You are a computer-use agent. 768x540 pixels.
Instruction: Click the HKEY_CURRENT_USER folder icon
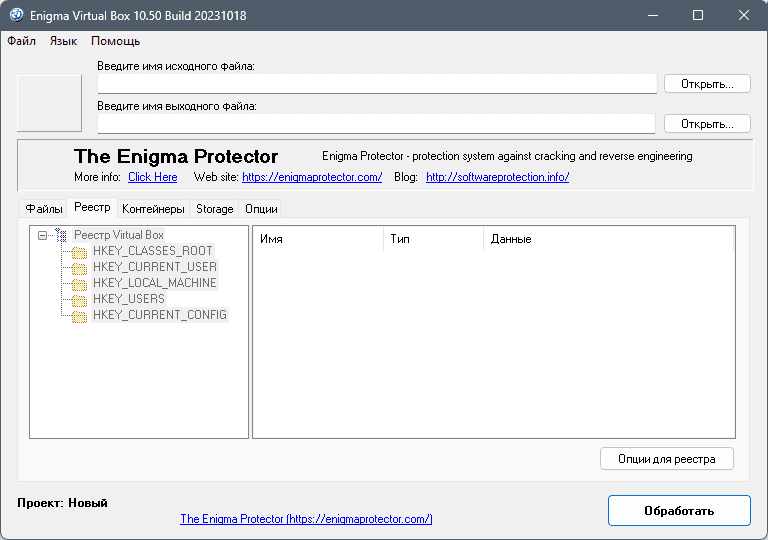[x=79, y=268]
